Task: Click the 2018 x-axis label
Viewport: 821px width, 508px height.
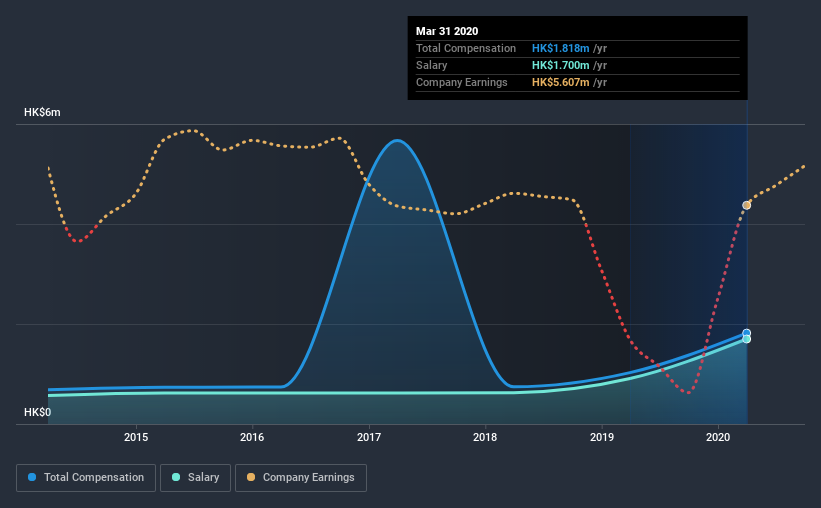Action: pos(485,437)
